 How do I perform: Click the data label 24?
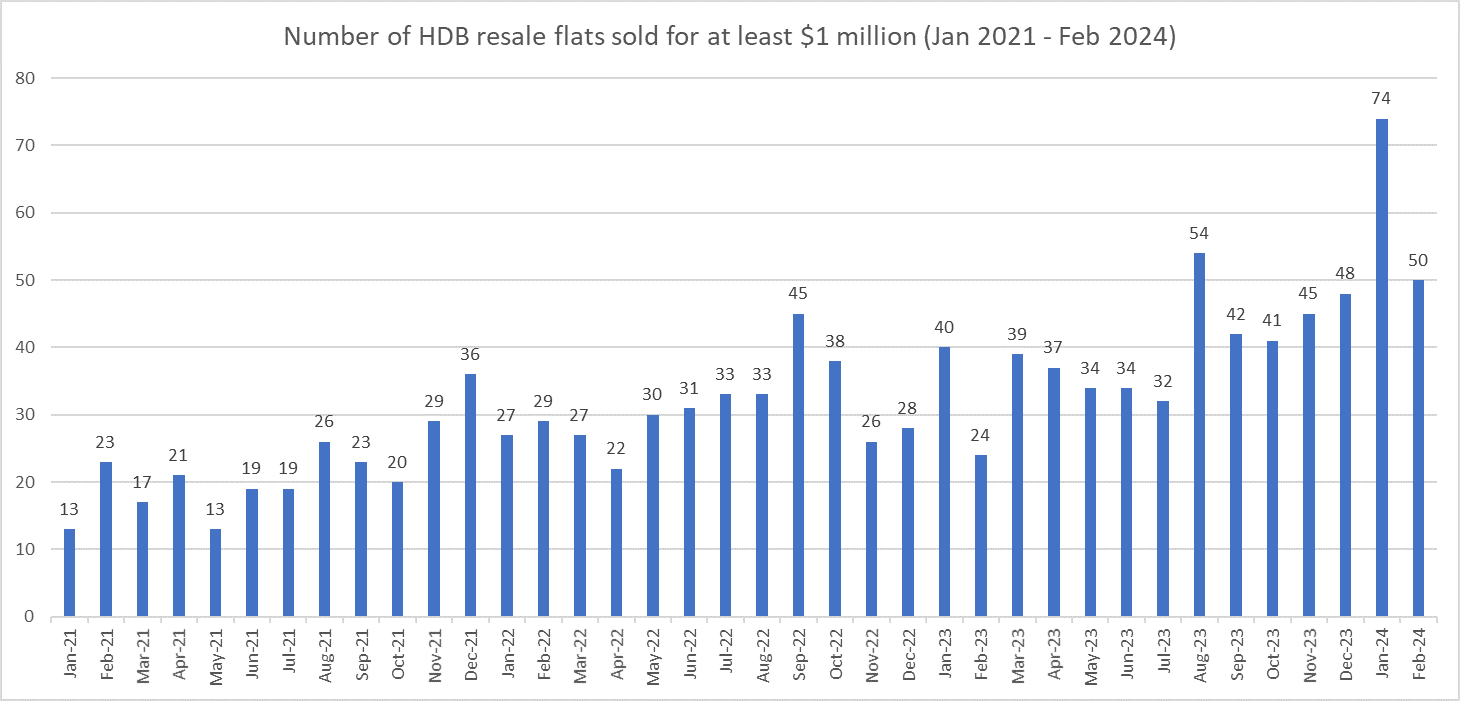[981, 435]
